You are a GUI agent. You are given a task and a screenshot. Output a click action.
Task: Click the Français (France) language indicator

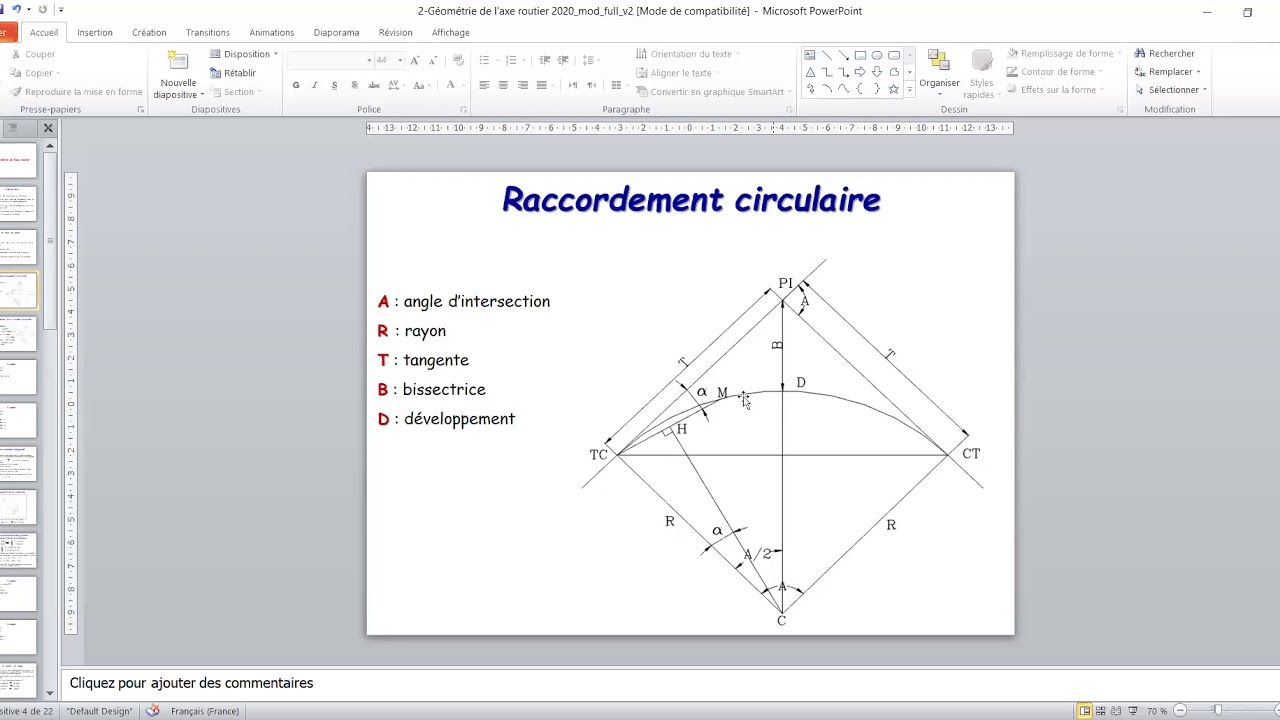pos(204,711)
